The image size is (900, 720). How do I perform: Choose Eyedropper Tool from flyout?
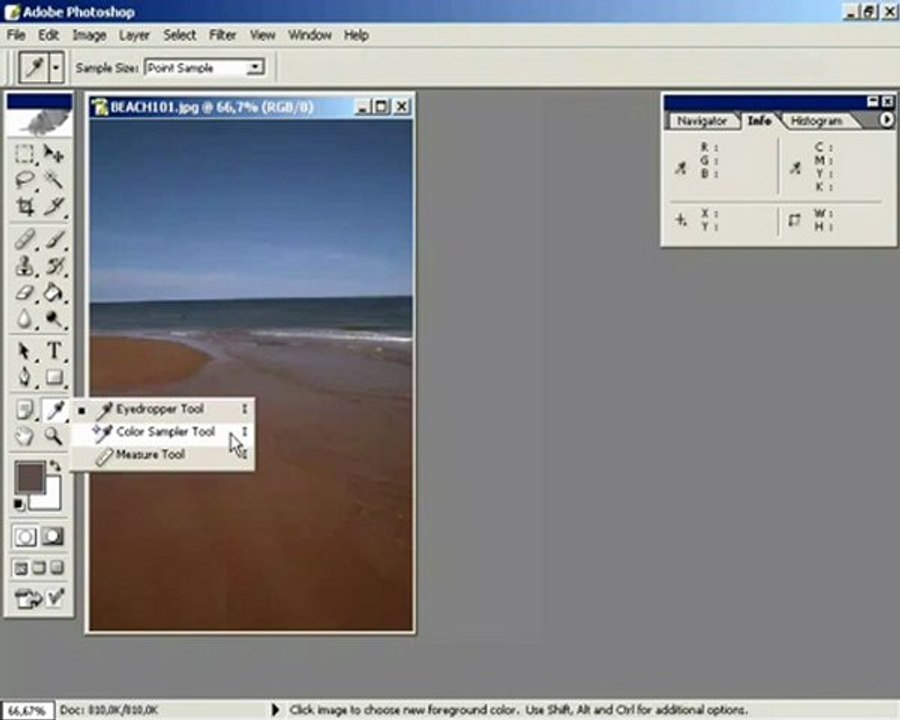point(162,409)
